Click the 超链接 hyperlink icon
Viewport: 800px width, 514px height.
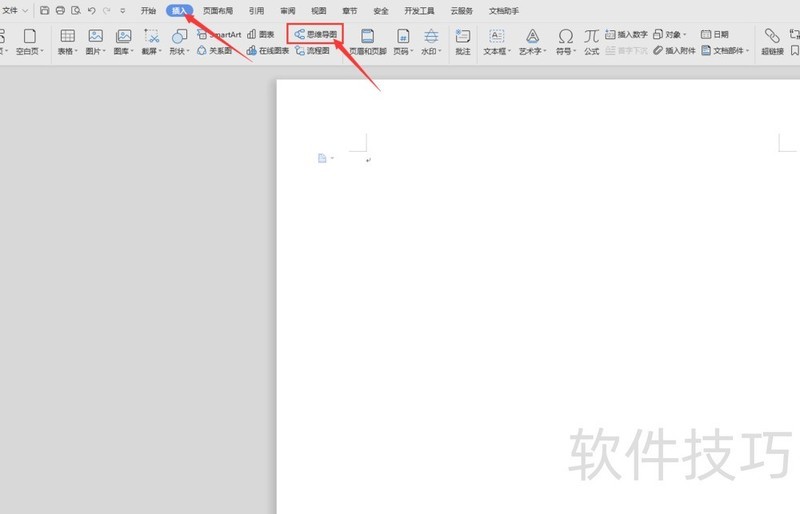click(772, 36)
